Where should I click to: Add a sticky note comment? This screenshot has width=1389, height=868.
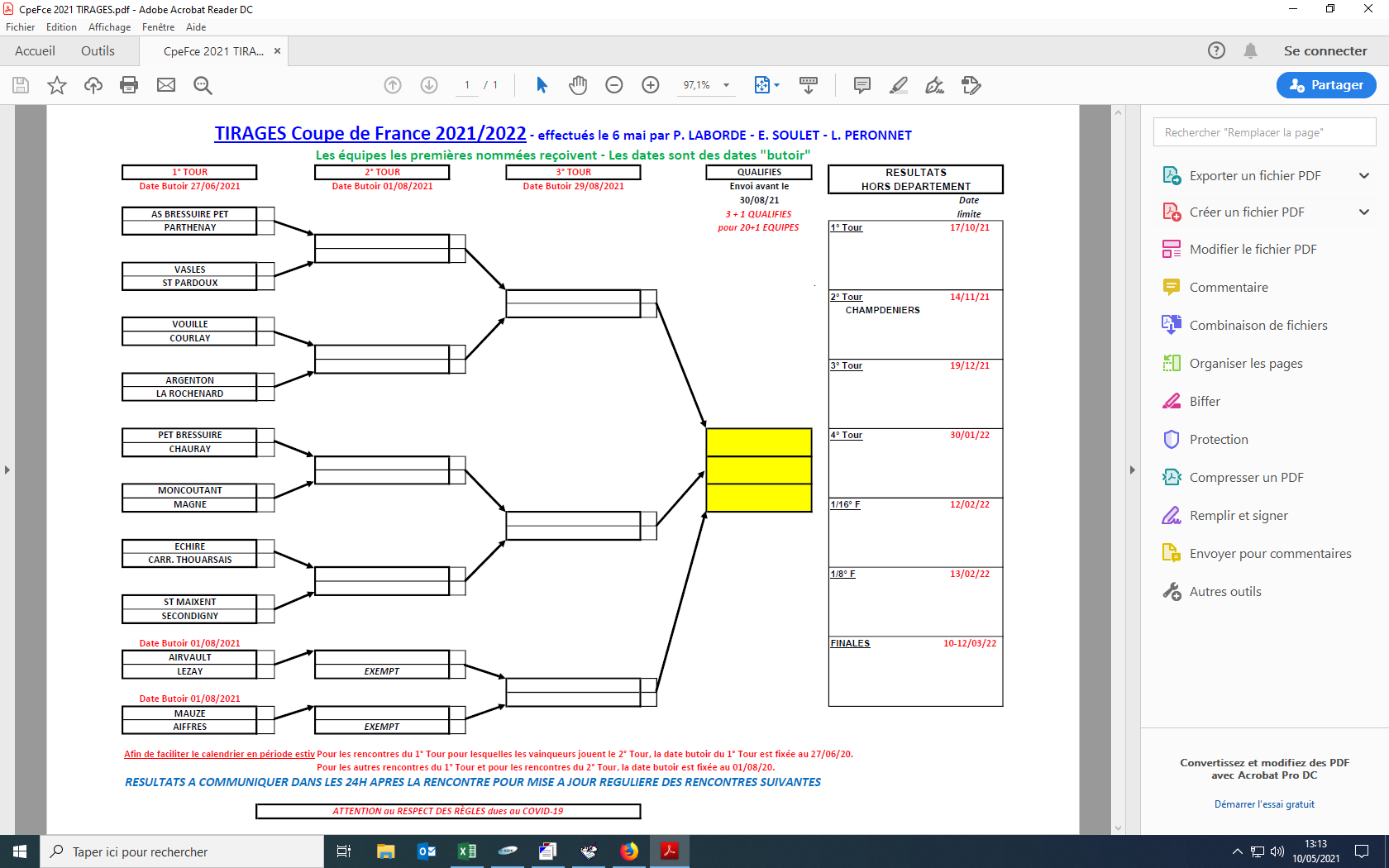click(862, 85)
